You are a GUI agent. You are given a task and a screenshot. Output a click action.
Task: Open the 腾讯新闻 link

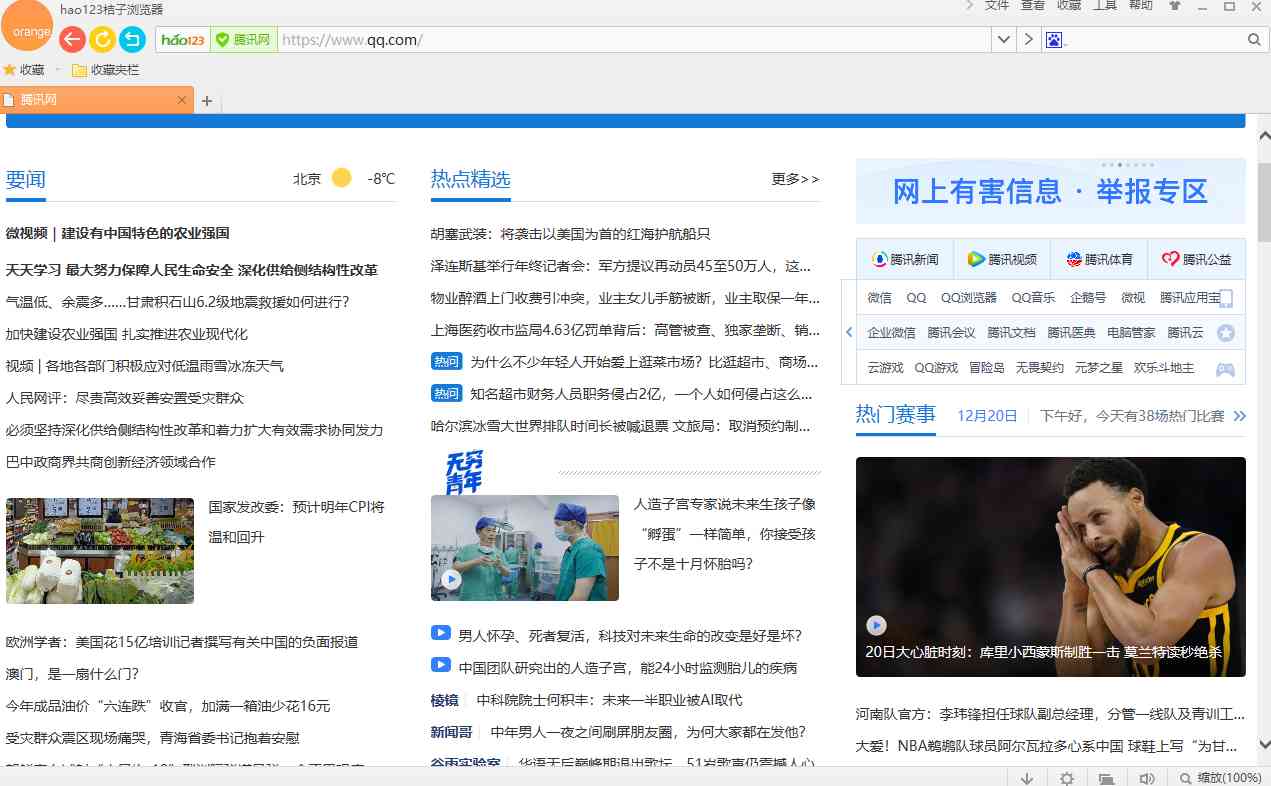[x=905, y=259]
